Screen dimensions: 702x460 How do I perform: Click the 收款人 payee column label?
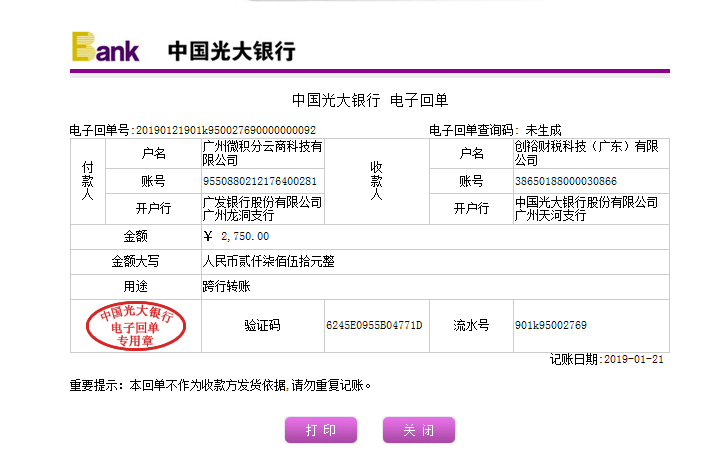point(377,181)
